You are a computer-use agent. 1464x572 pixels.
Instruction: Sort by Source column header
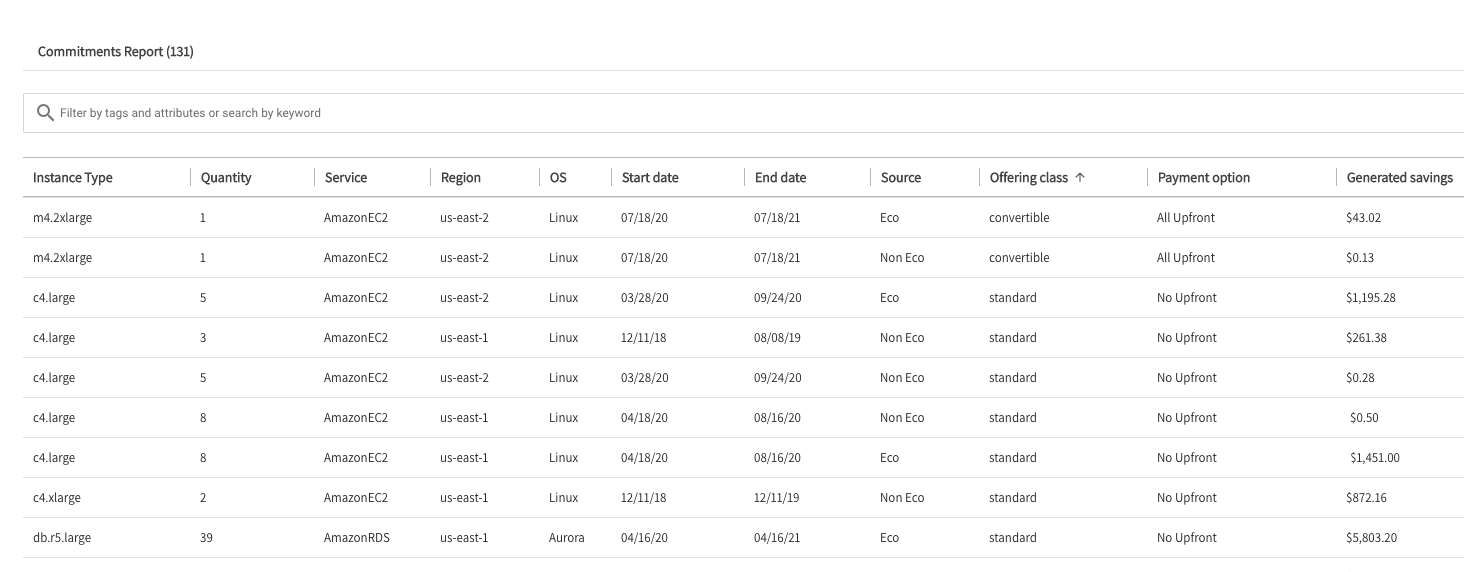point(901,178)
